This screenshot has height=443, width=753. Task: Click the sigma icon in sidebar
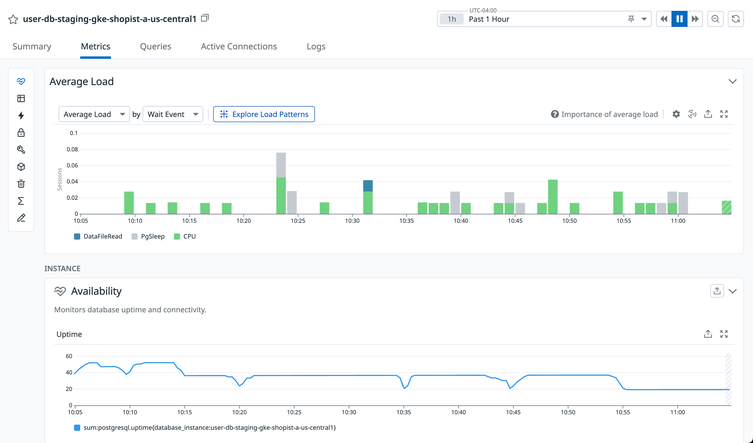(x=21, y=201)
